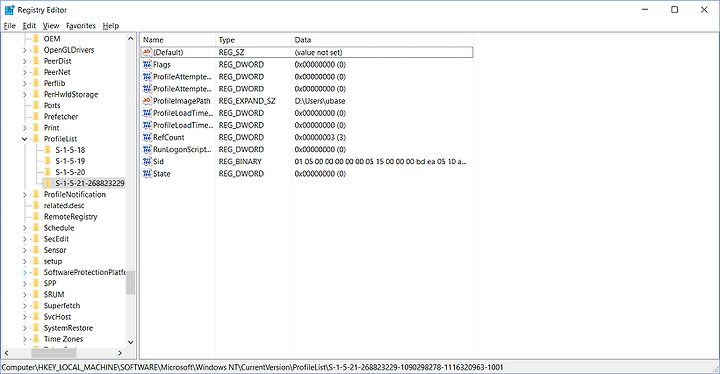Click the REG_BINARY type cell
Viewport: 720px width, 374px height.
[240, 162]
